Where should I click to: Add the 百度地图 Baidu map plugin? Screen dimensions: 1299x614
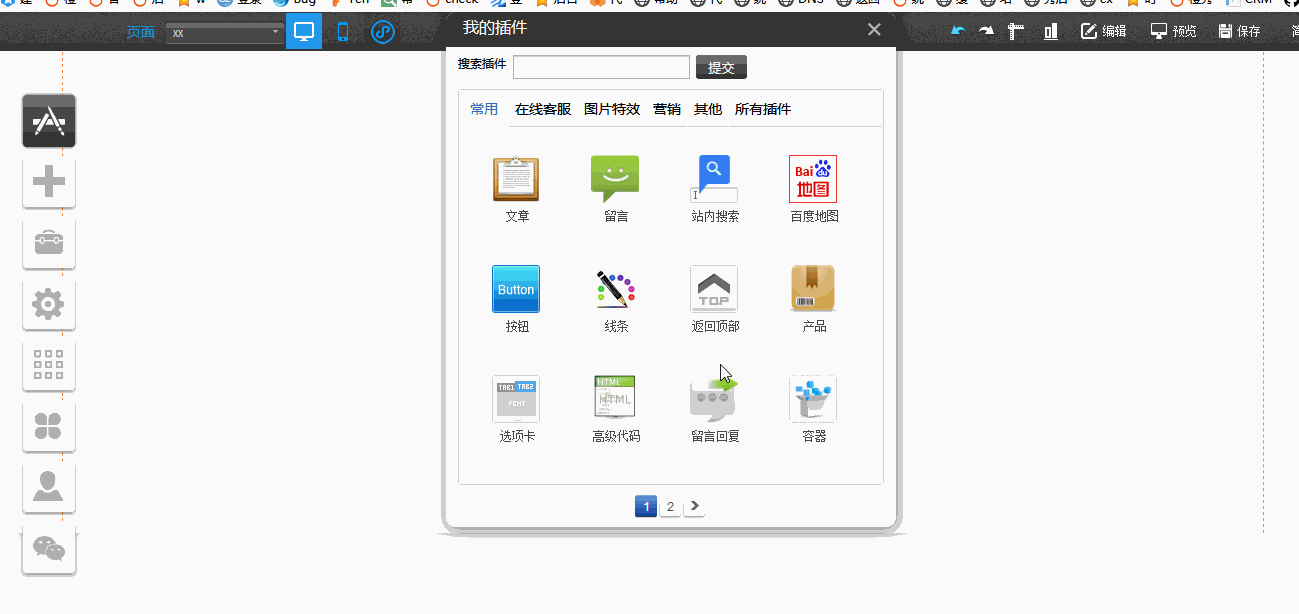[x=813, y=180]
